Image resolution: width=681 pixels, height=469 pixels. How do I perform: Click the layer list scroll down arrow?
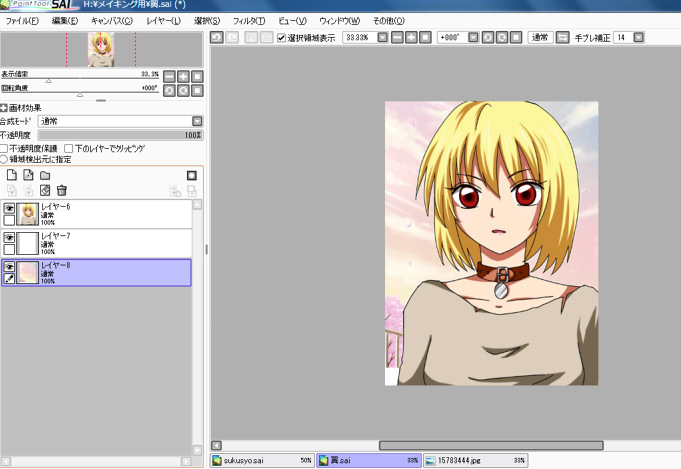pyautogui.click(x=197, y=450)
